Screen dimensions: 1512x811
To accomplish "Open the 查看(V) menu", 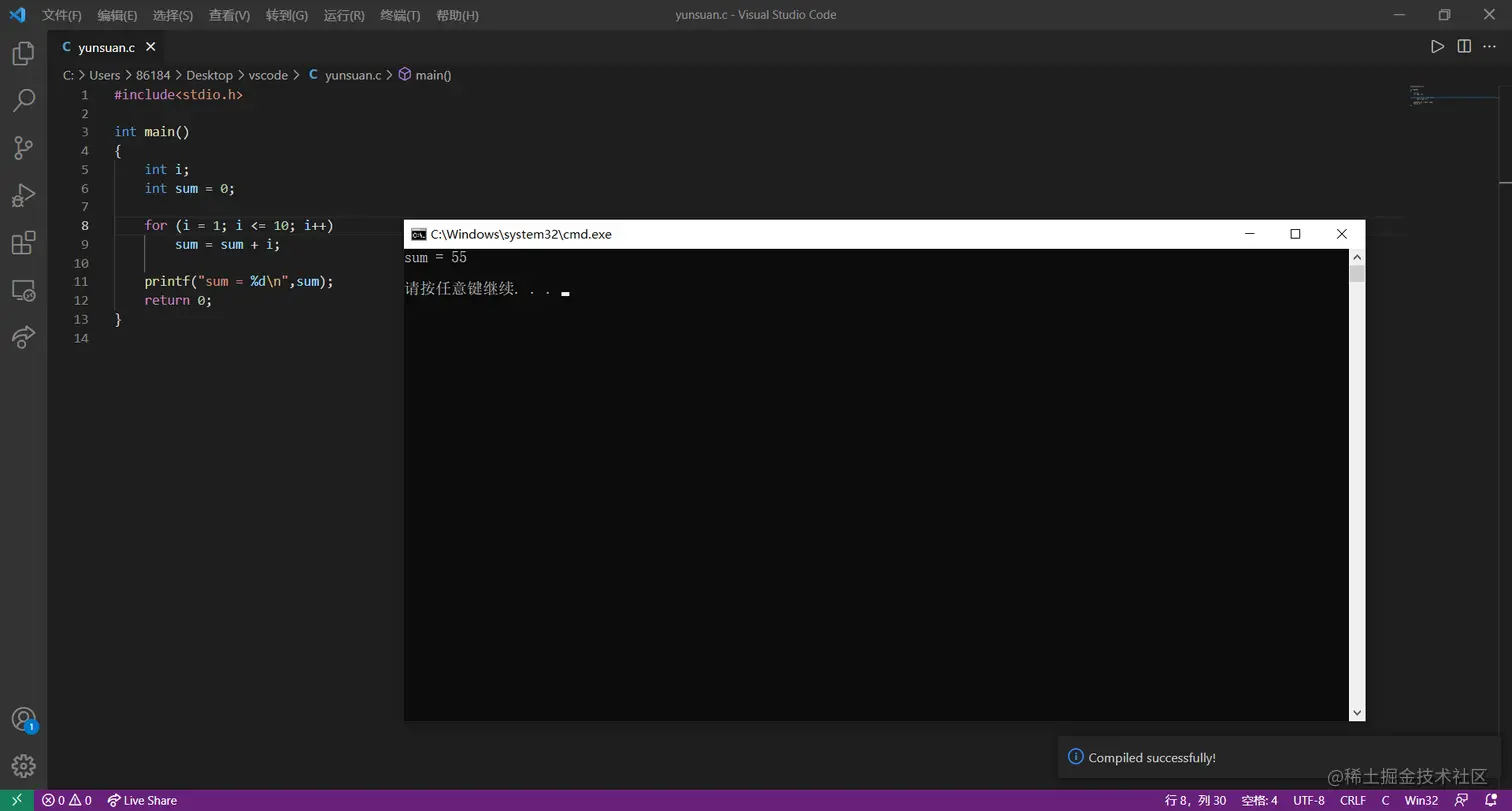I will pyautogui.click(x=229, y=15).
